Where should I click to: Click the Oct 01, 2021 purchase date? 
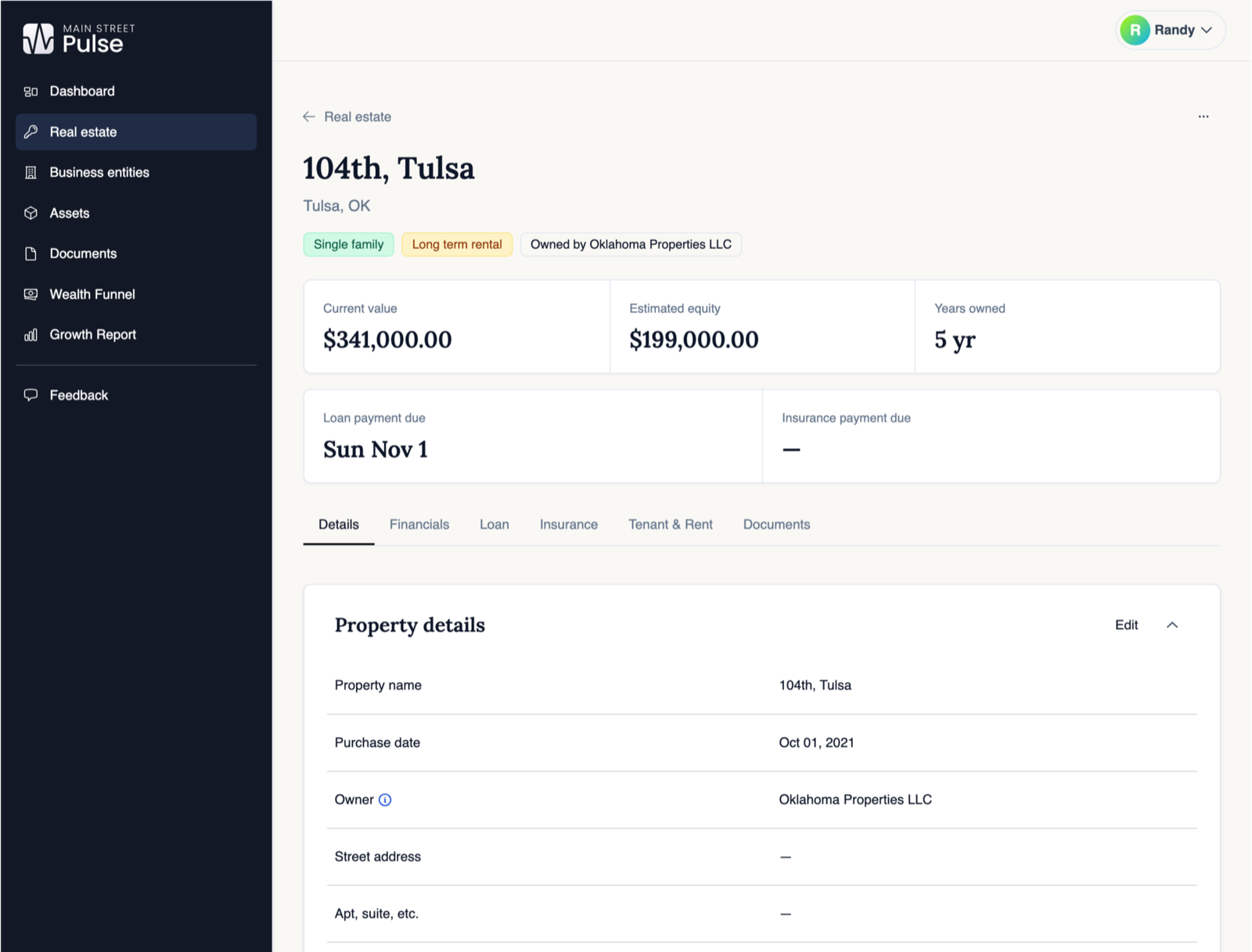(816, 743)
